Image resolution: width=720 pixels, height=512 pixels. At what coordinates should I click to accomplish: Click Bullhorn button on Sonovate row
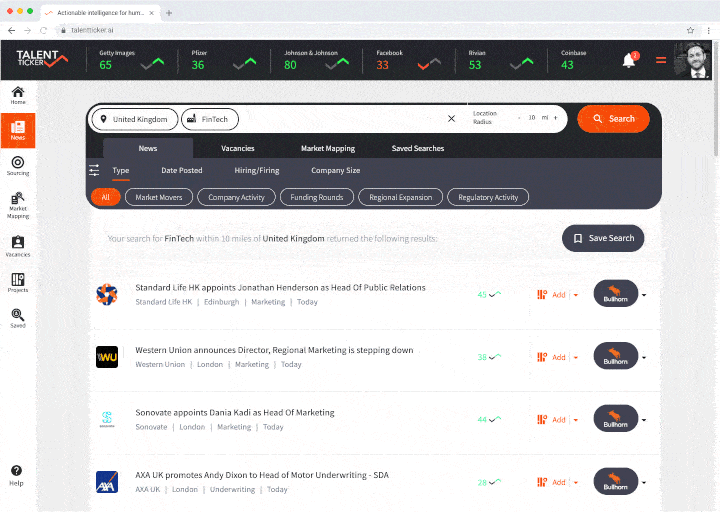click(616, 418)
